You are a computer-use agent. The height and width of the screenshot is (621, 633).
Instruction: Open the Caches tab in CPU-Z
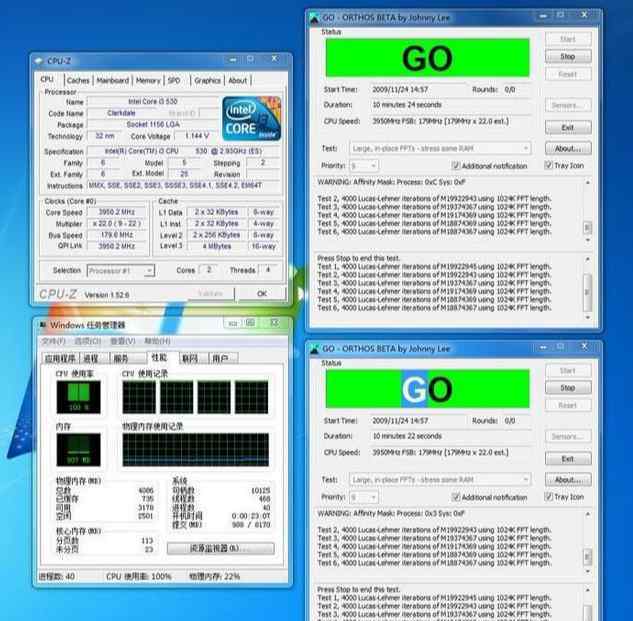78,80
